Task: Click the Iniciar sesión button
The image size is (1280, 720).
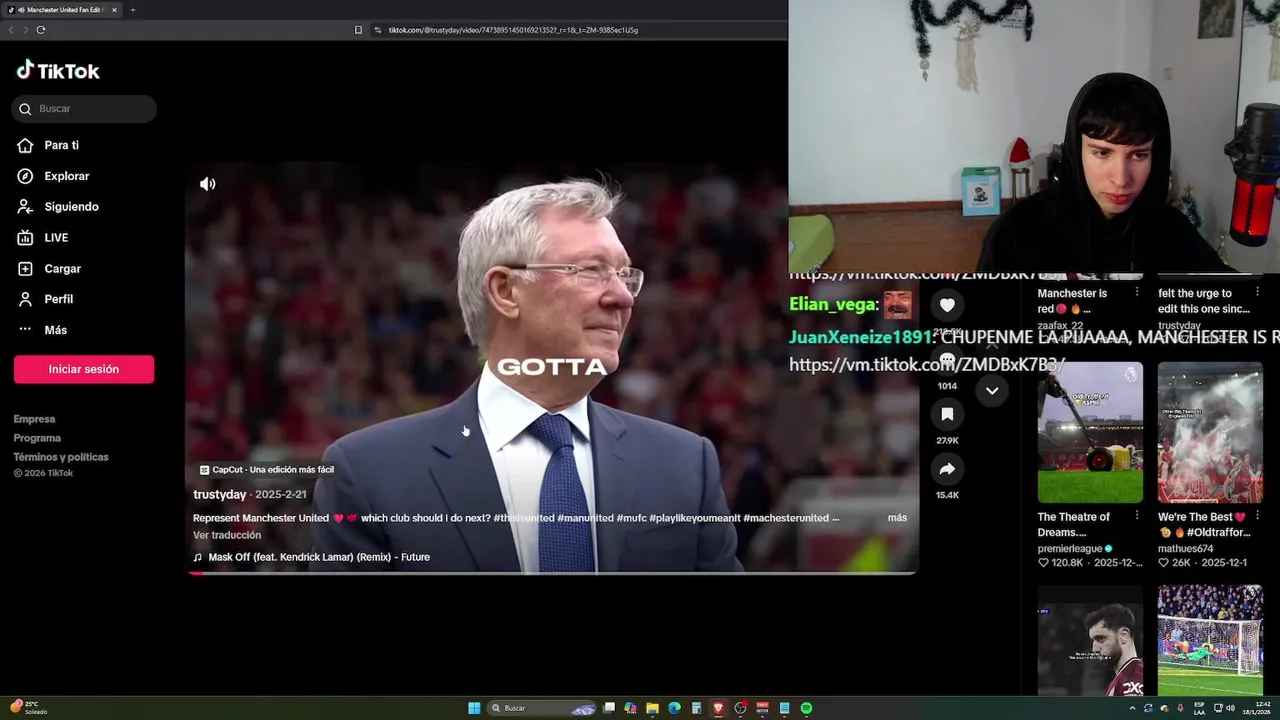Action: [84, 369]
